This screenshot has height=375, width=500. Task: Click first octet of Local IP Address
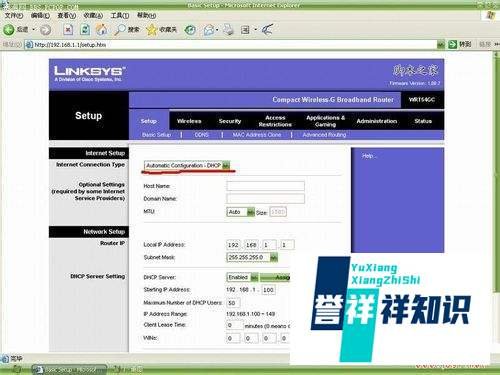[x=233, y=245]
